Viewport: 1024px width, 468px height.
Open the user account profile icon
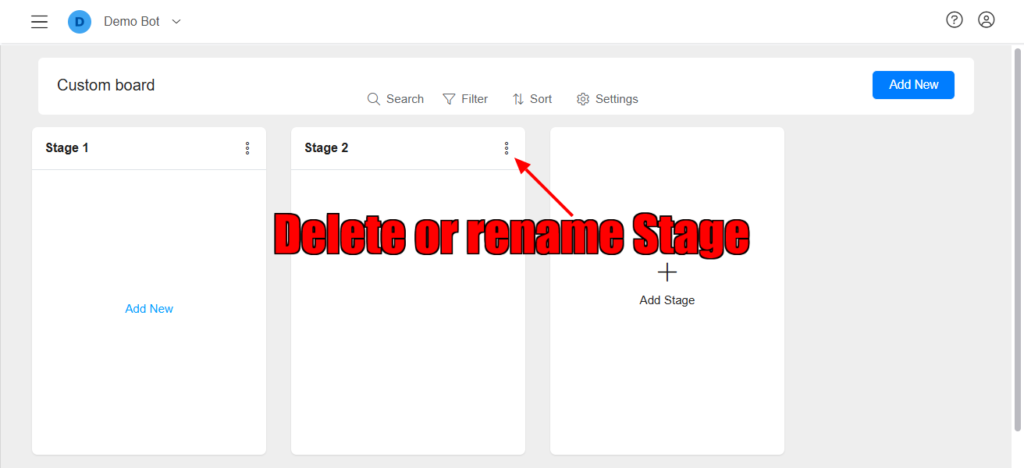(986, 20)
